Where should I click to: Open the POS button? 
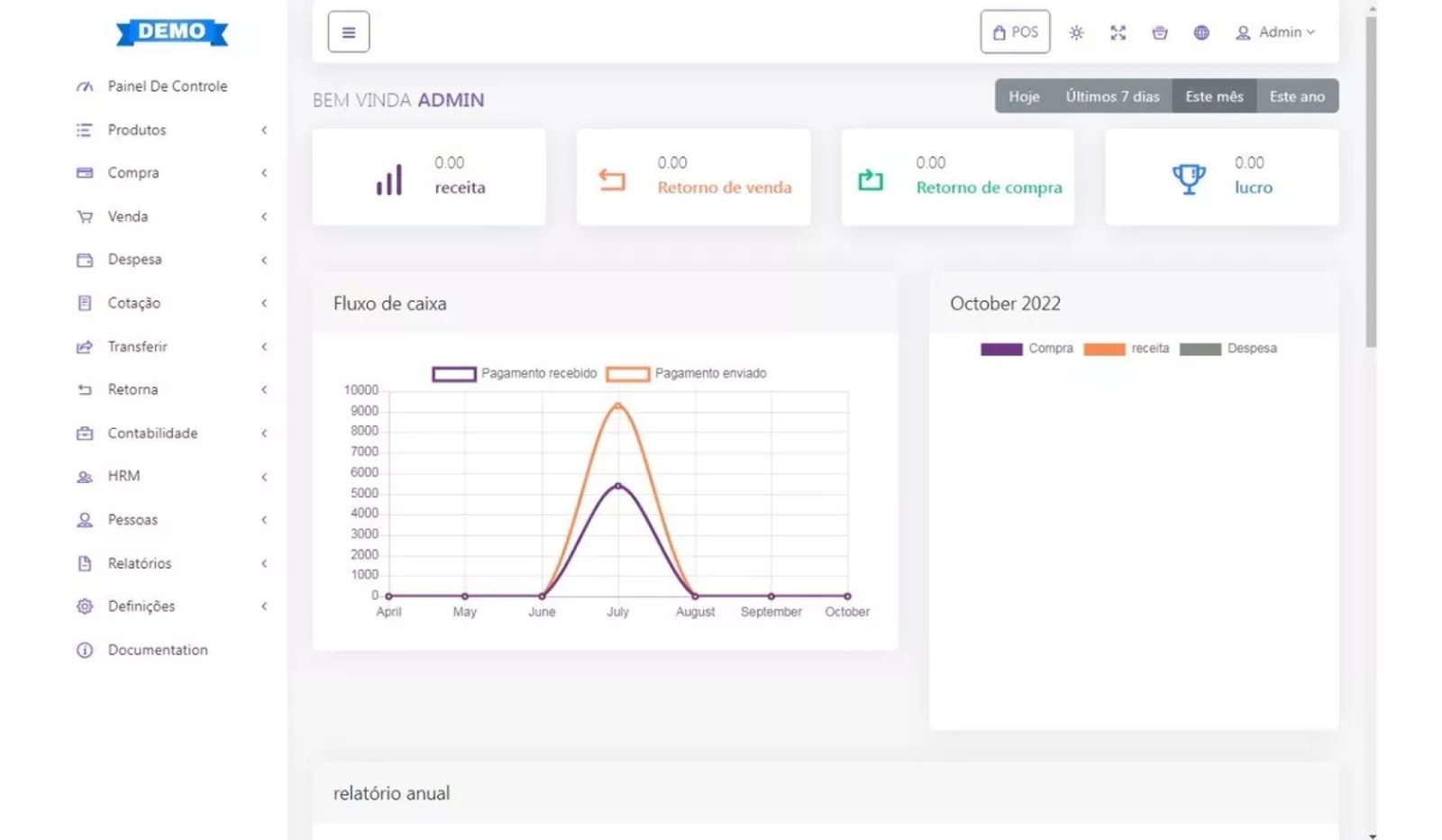pyautogui.click(x=1015, y=32)
